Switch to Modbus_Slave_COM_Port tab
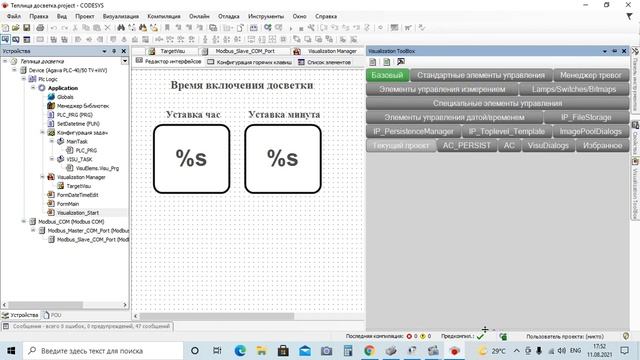Viewport: 640px width, 360px height. point(244,51)
